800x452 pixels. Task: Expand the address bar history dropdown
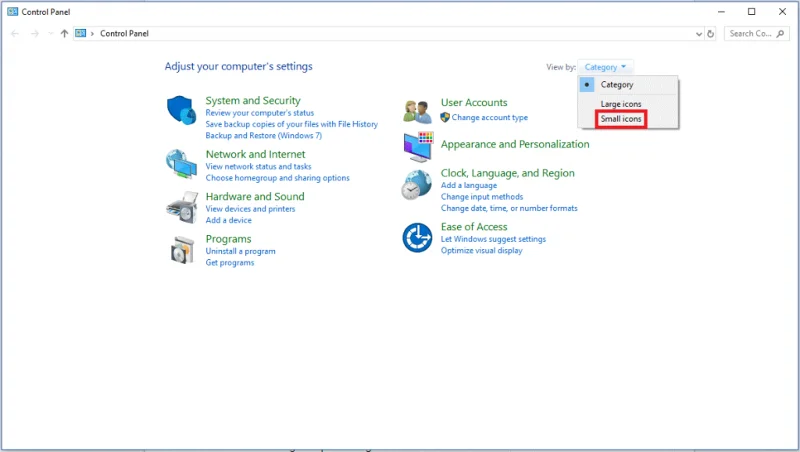point(697,33)
